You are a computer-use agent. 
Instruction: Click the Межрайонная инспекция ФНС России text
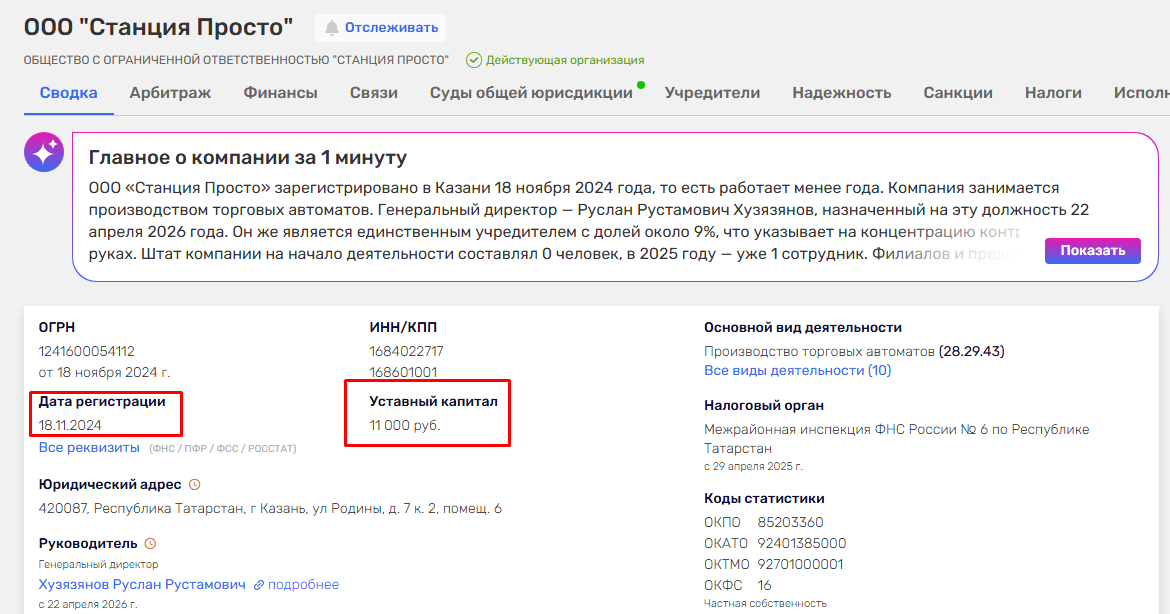click(897, 439)
